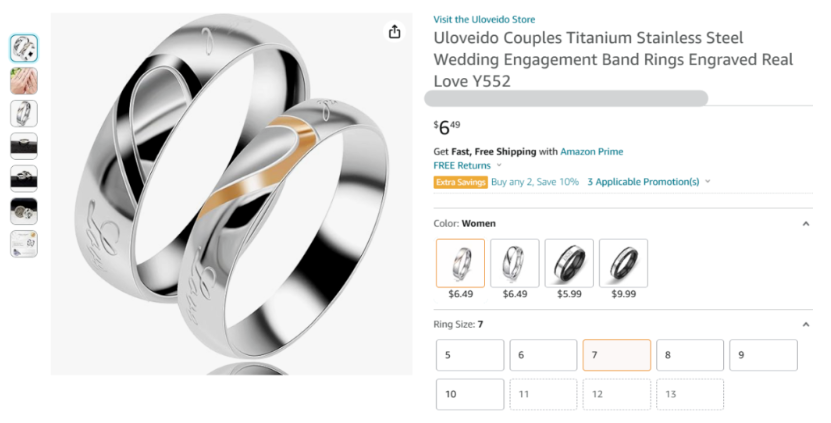Collapse the Color section chevron

pyautogui.click(x=806, y=224)
